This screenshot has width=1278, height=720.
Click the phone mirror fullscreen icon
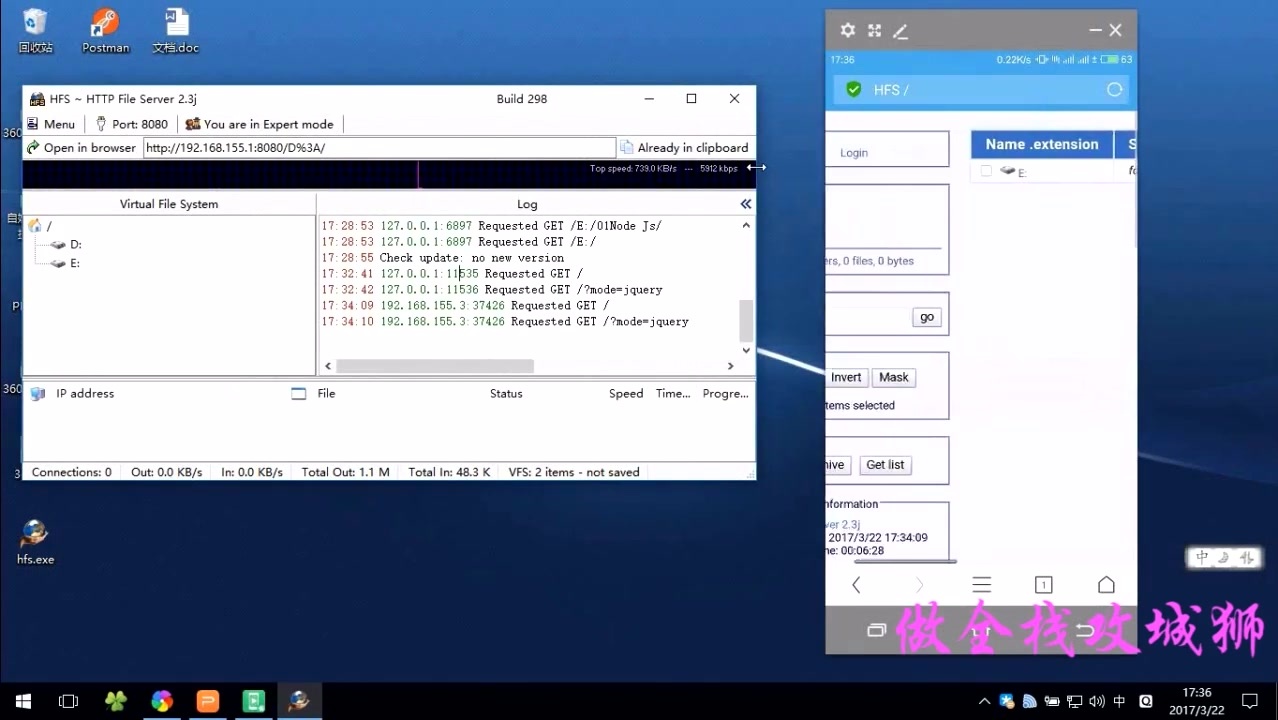click(x=874, y=31)
